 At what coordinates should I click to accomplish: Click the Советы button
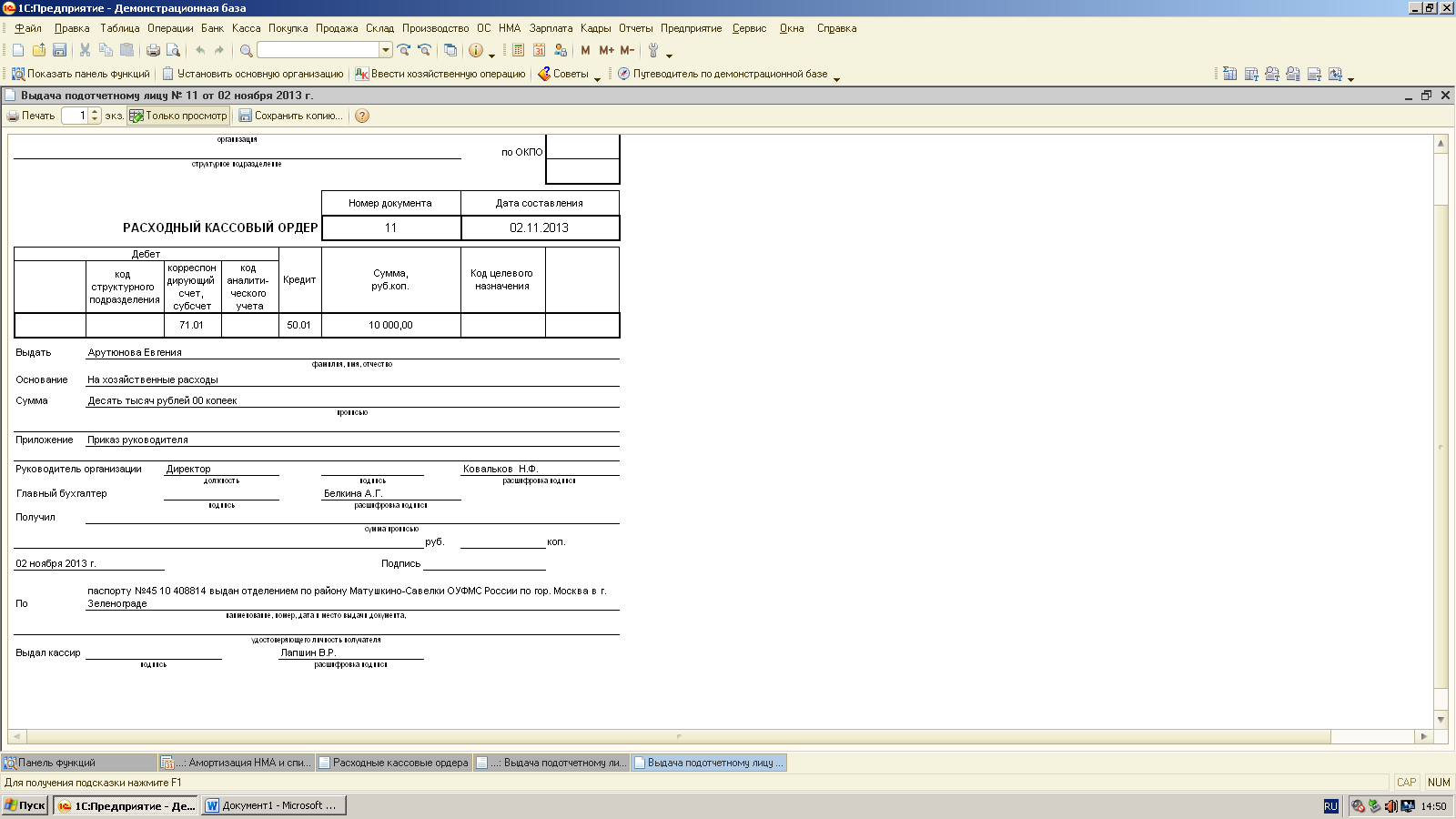(563, 74)
